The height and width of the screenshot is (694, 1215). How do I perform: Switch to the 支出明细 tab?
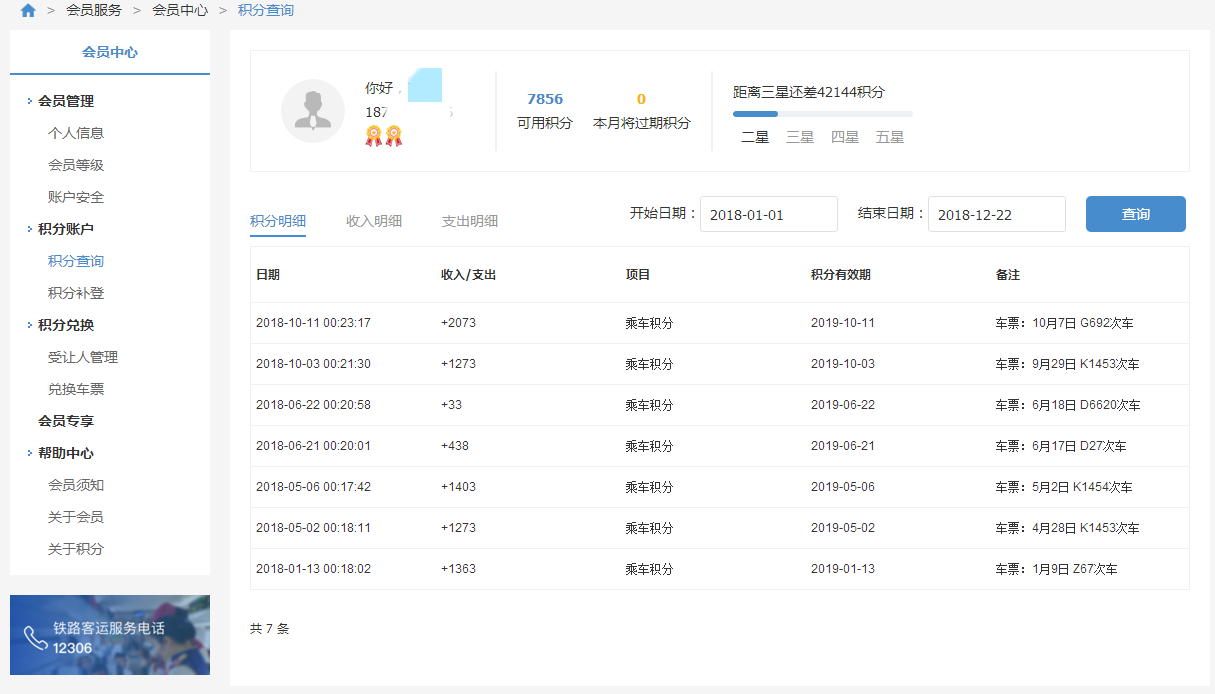[x=470, y=221]
